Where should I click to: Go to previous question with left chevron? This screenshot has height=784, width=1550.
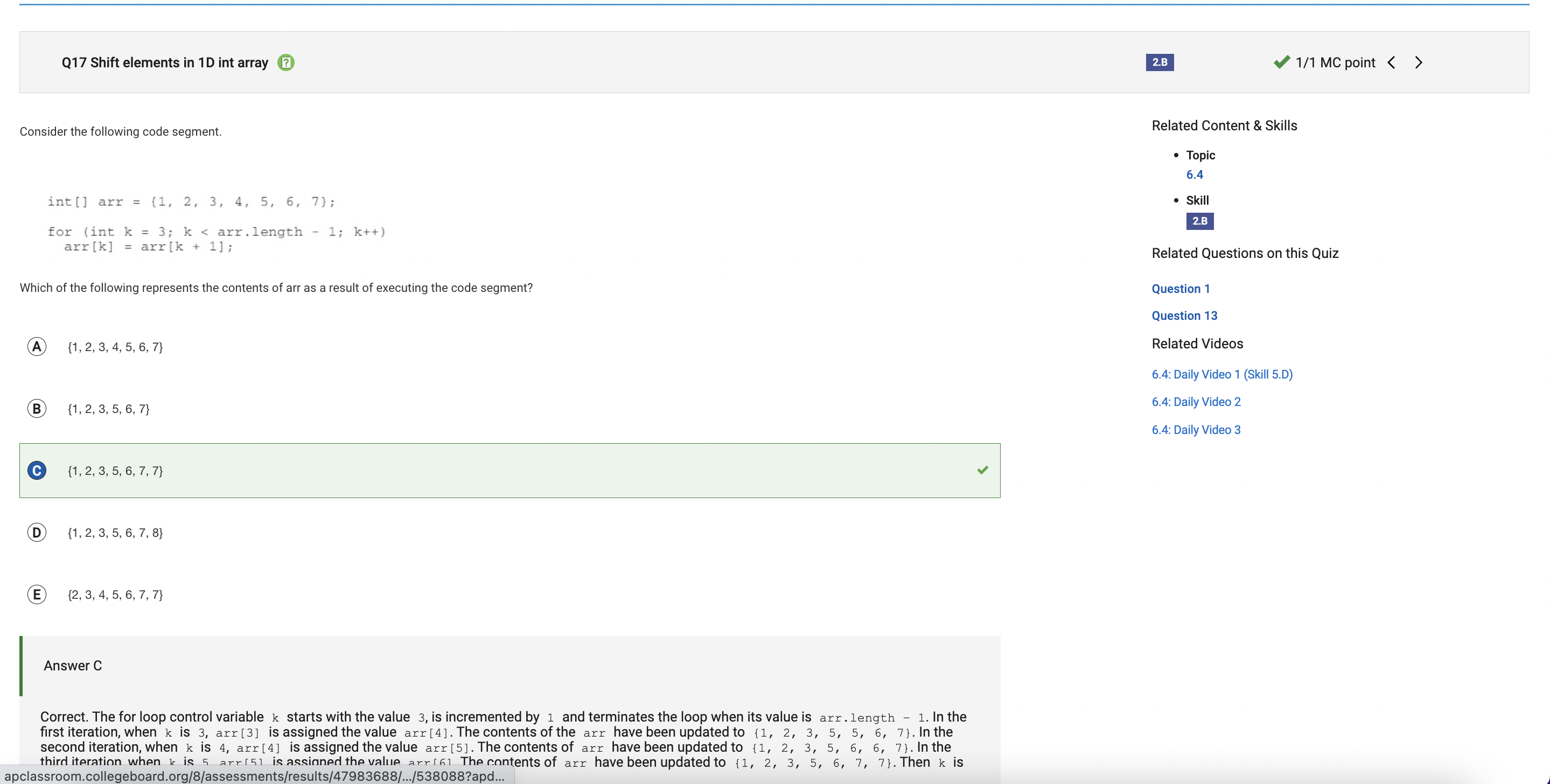pos(1391,62)
